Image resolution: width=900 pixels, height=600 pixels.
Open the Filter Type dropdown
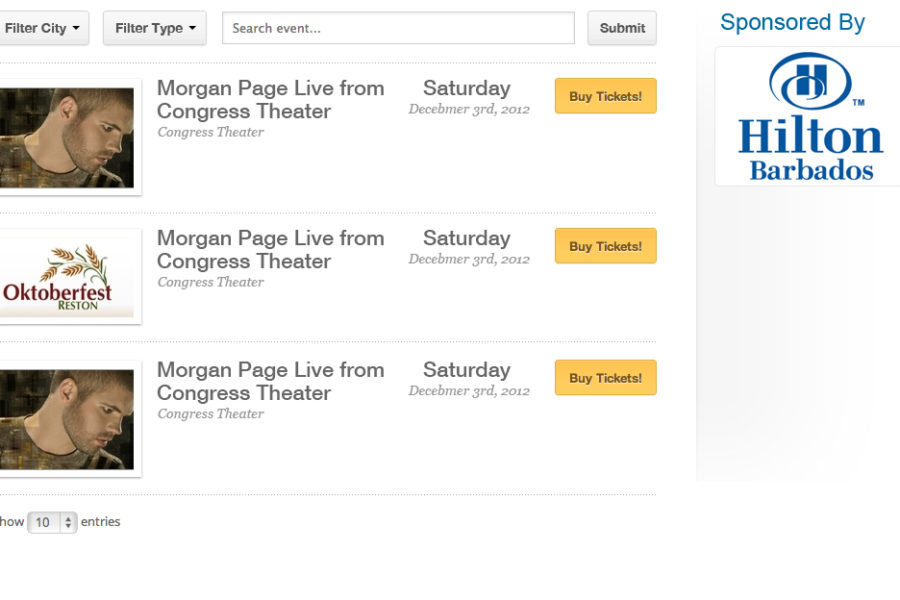pos(154,28)
